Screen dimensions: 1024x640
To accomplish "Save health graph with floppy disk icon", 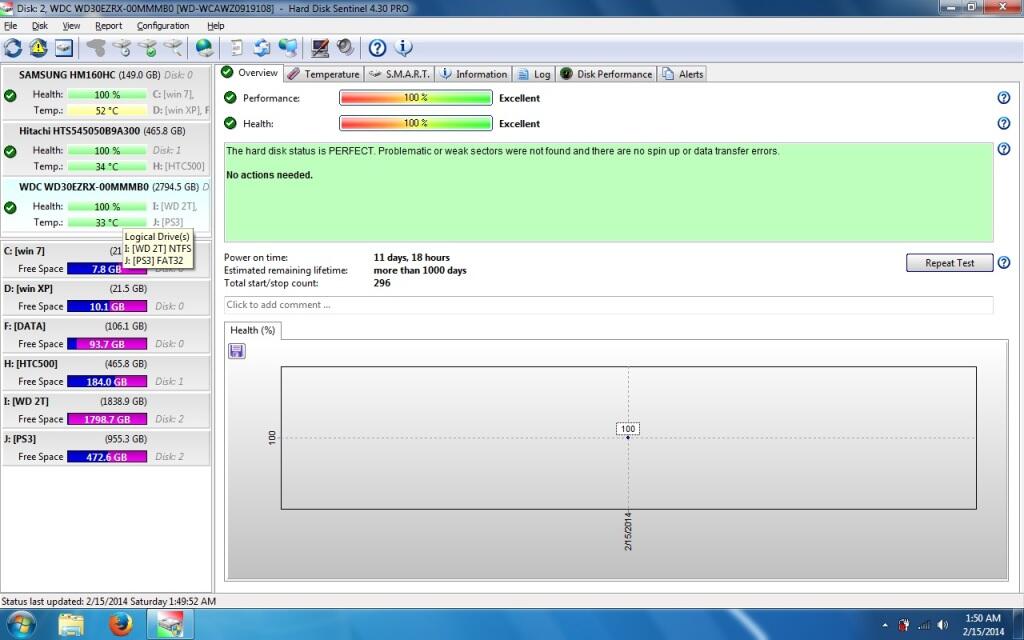I will tap(237, 351).
